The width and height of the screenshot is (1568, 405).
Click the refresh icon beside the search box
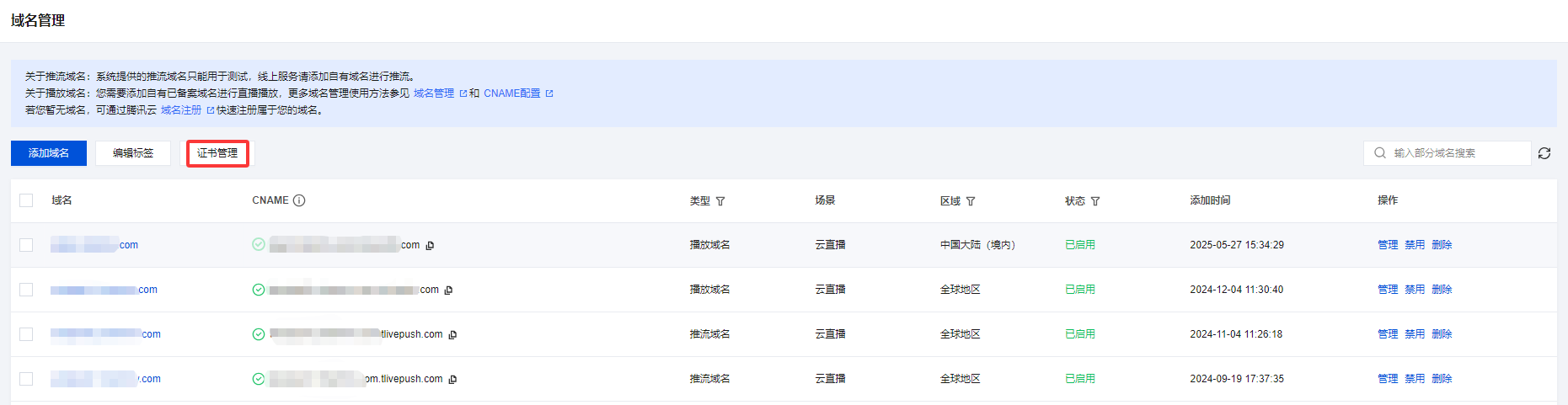click(x=1544, y=153)
